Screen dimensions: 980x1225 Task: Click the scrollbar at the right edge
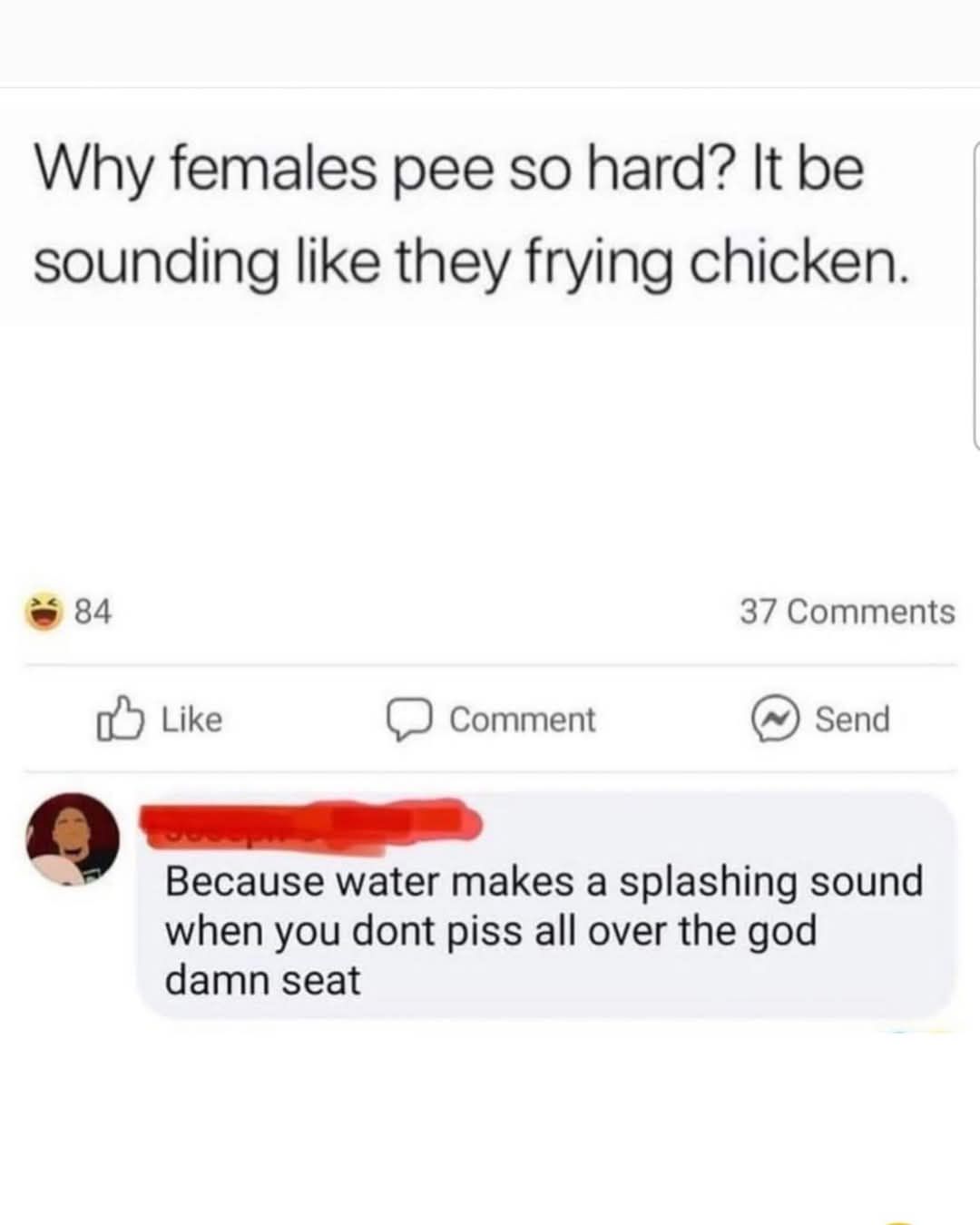point(975,295)
